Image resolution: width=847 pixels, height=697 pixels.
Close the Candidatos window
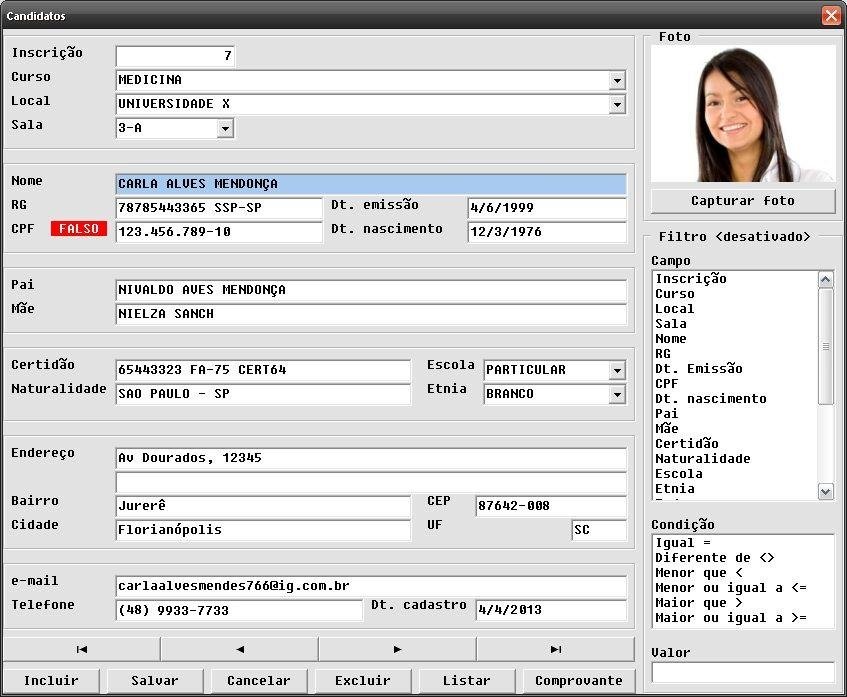coord(830,16)
